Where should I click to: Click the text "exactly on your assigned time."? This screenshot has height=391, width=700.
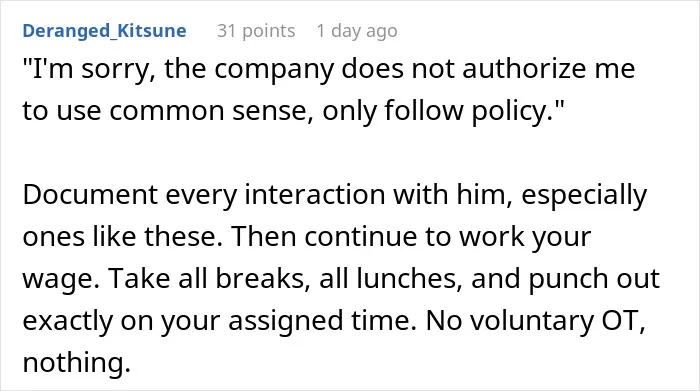[220, 320]
